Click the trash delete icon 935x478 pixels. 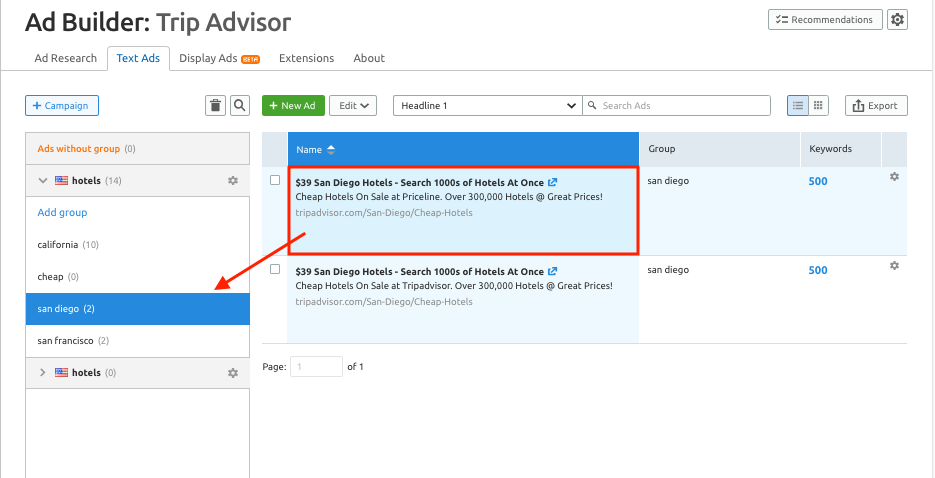tap(215, 105)
